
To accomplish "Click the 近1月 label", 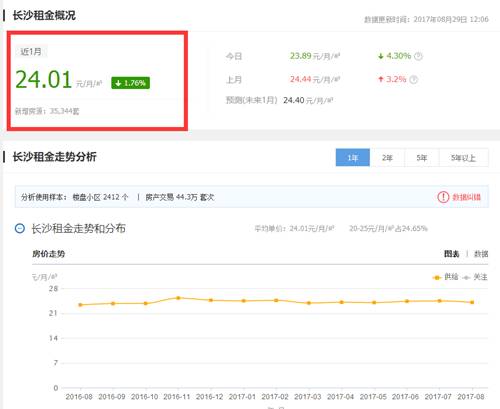I will coord(31,52).
